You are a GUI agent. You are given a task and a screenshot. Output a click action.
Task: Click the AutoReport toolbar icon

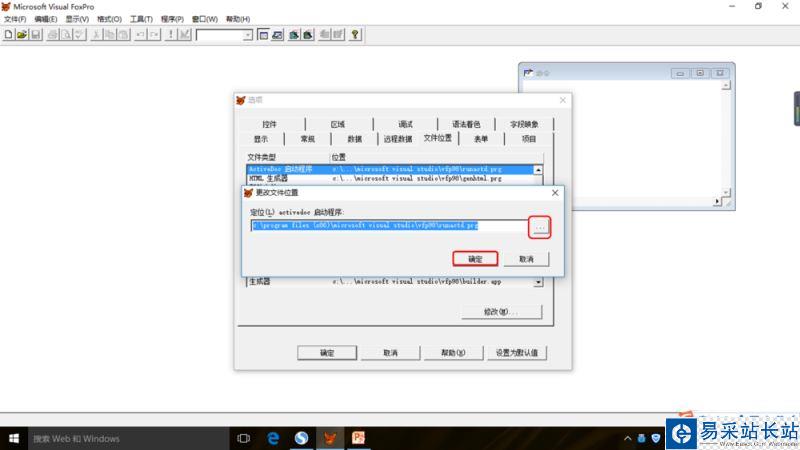338,35
